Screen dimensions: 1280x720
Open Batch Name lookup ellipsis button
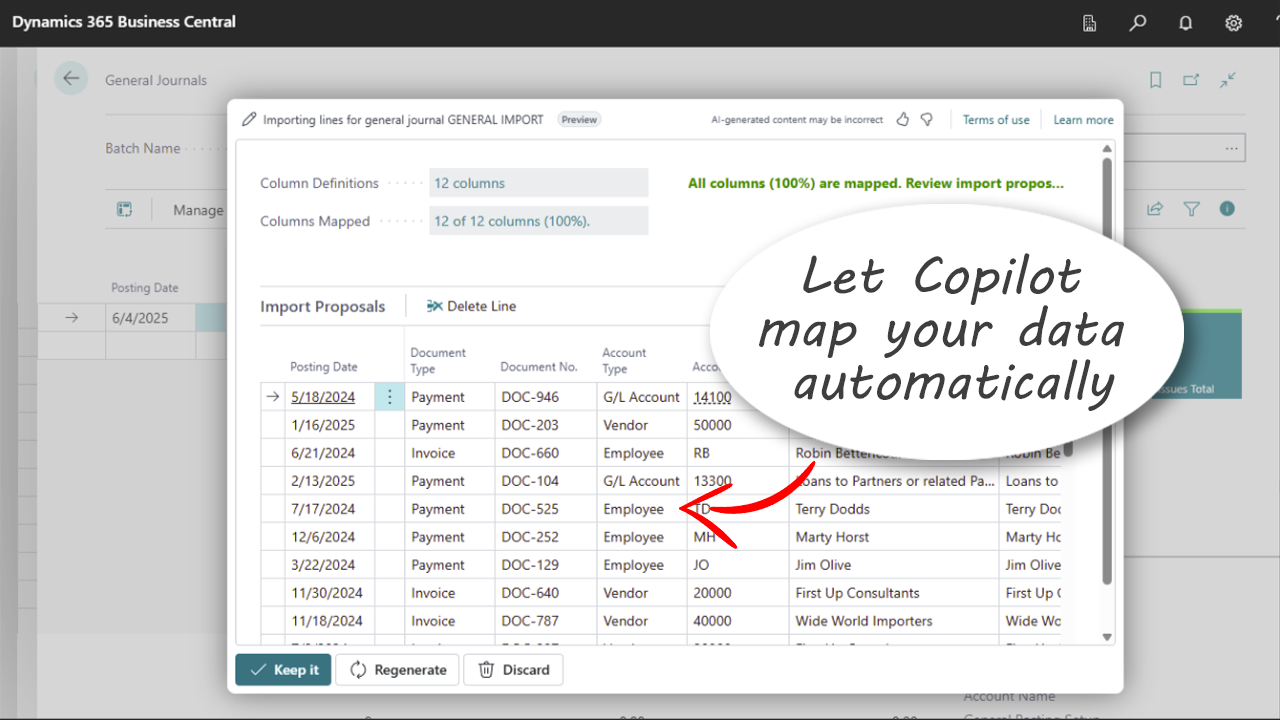[x=1231, y=148]
